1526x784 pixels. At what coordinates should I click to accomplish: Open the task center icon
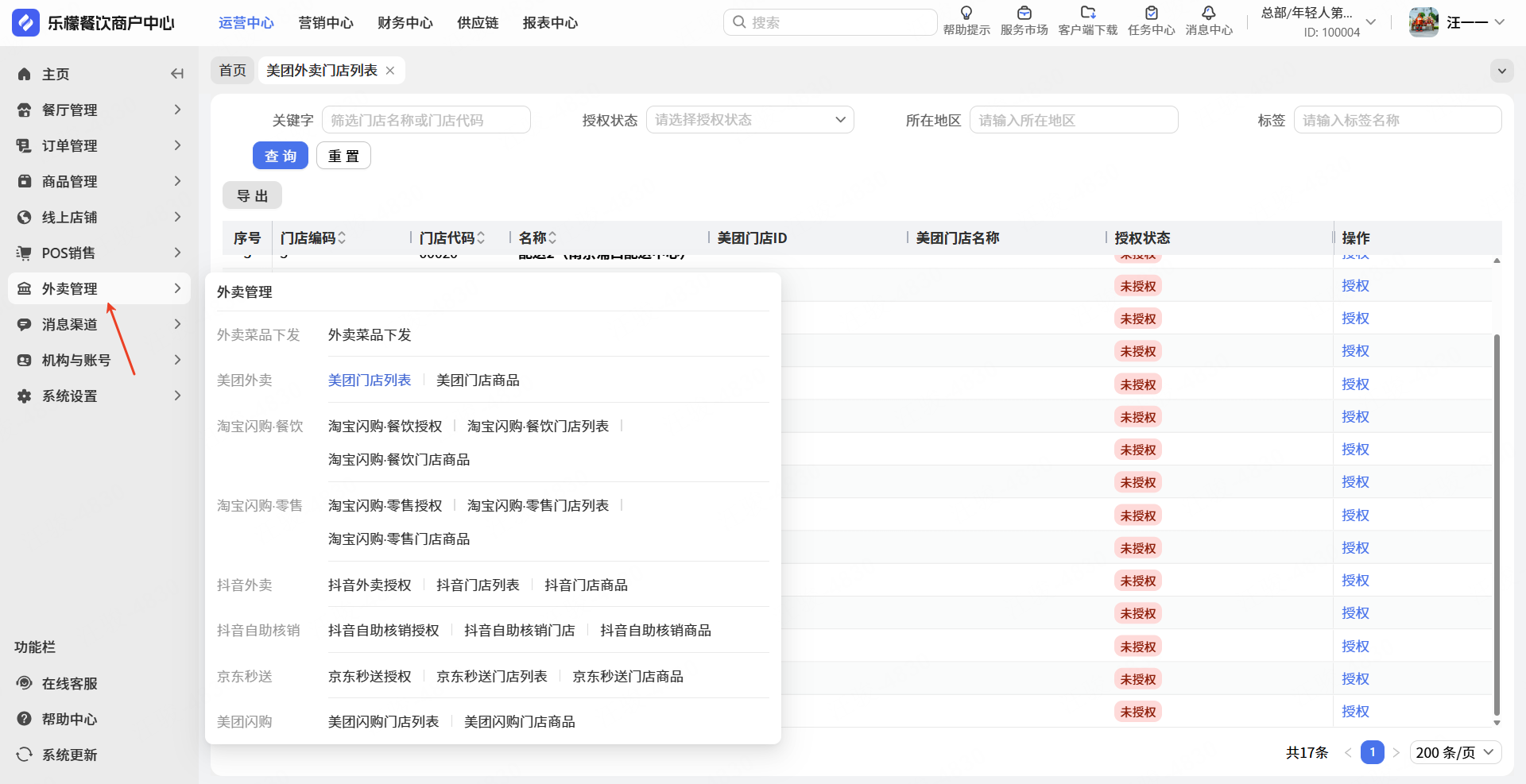click(x=1151, y=14)
